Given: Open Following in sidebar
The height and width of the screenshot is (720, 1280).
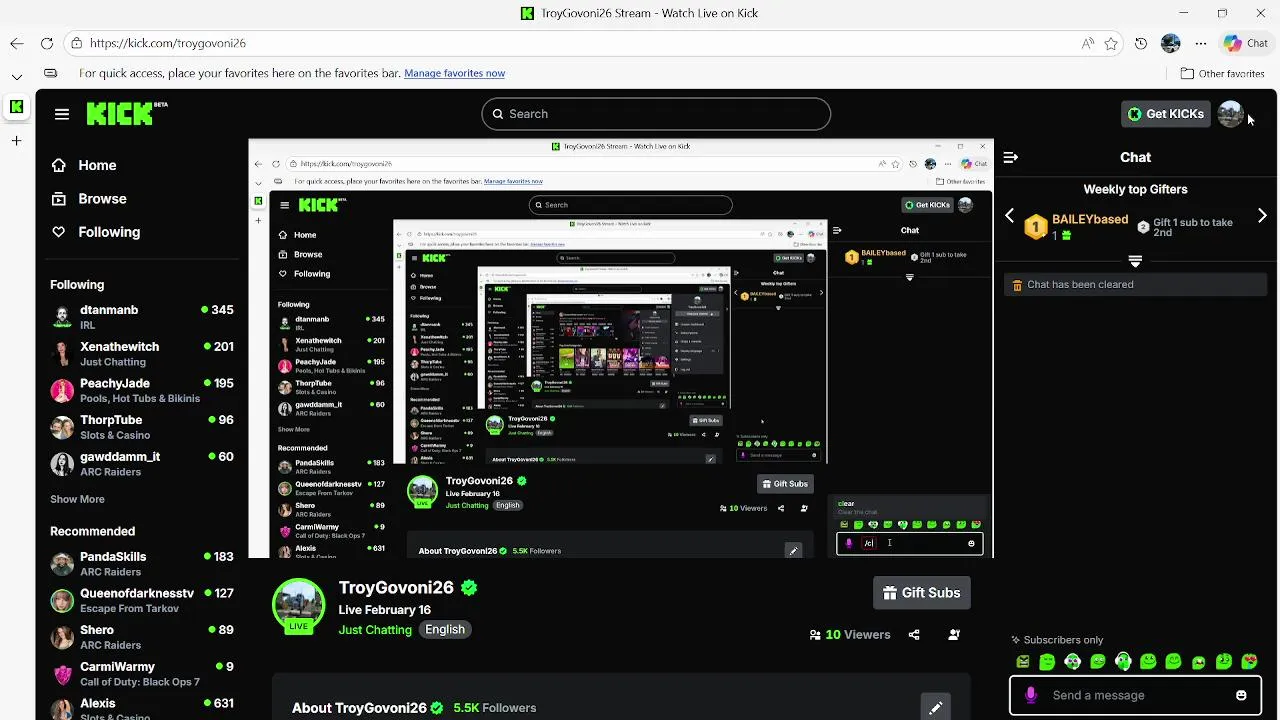Looking at the screenshot, I should 96,231.
